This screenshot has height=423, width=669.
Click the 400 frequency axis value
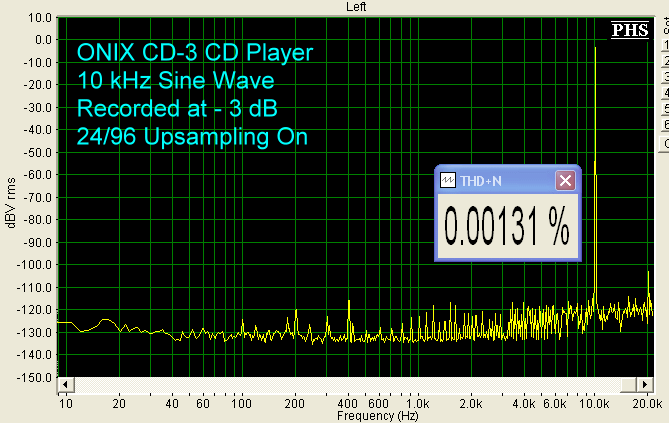click(347, 403)
